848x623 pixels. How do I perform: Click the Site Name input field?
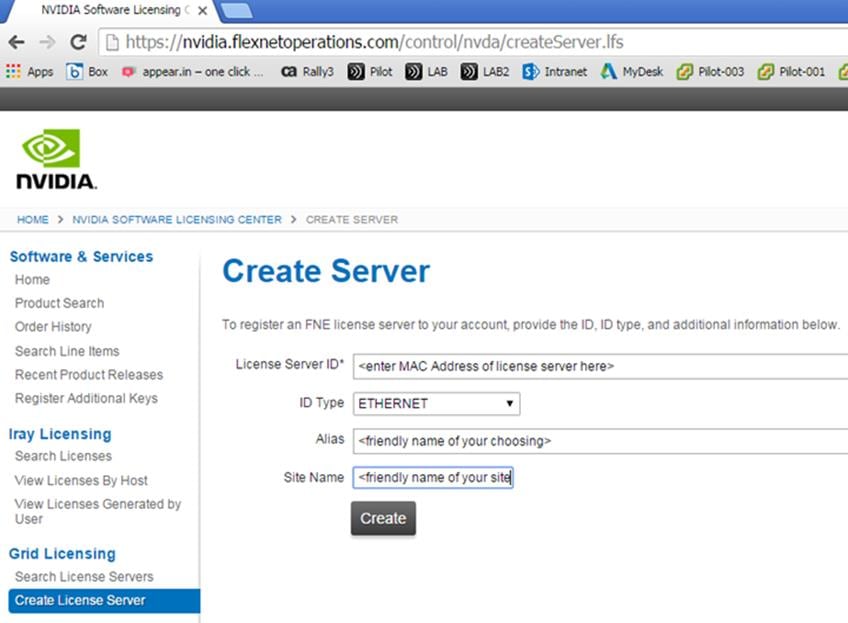[433, 478]
